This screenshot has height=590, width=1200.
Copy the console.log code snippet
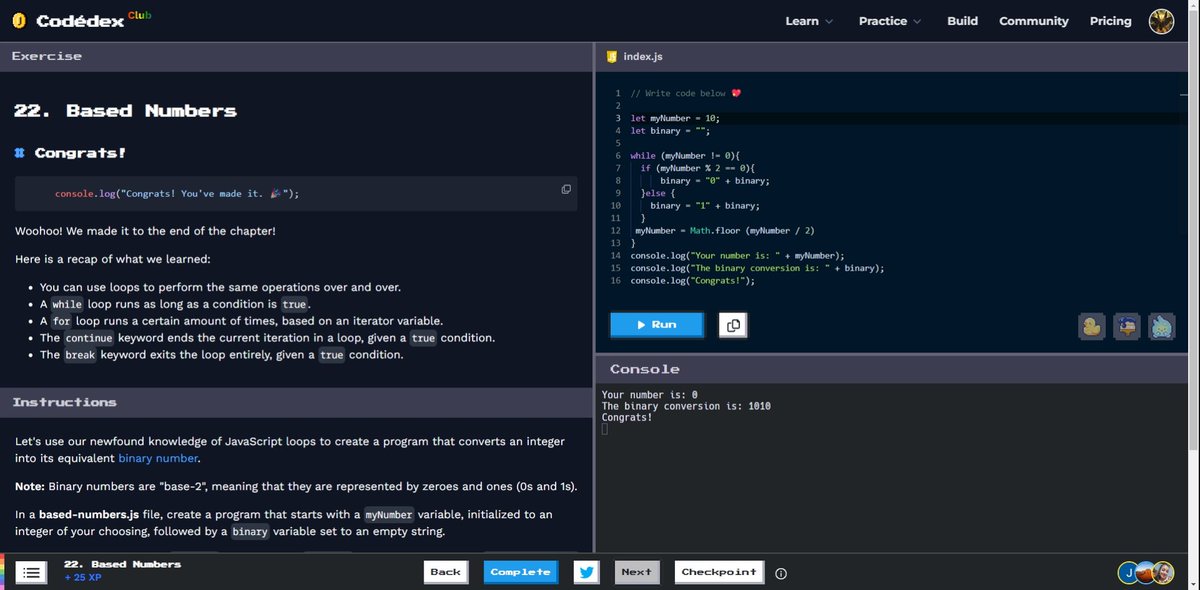click(566, 189)
